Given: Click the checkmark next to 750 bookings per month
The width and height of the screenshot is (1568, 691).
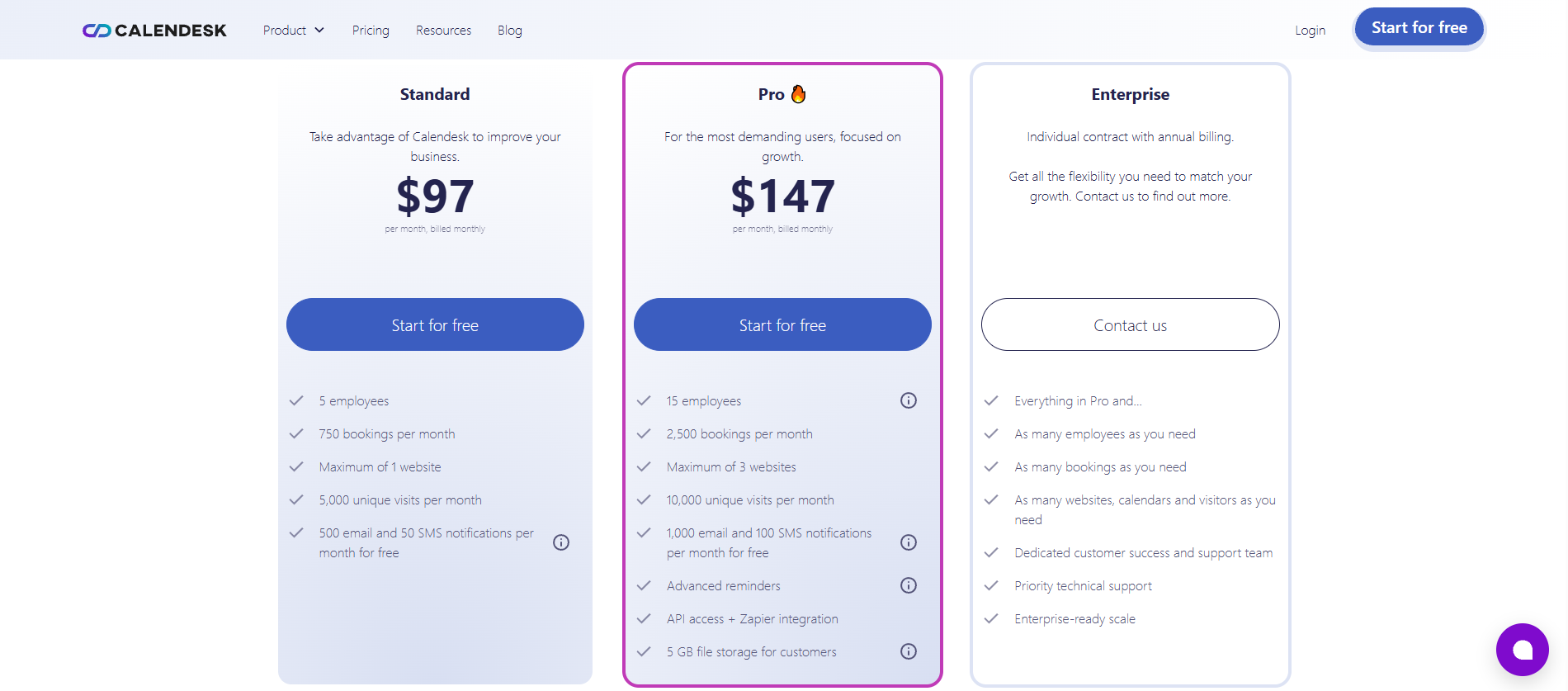Looking at the screenshot, I should point(296,433).
